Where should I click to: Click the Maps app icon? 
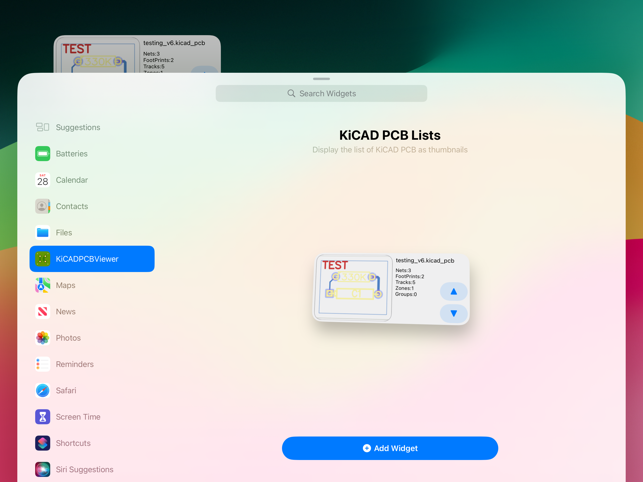pos(43,285)
